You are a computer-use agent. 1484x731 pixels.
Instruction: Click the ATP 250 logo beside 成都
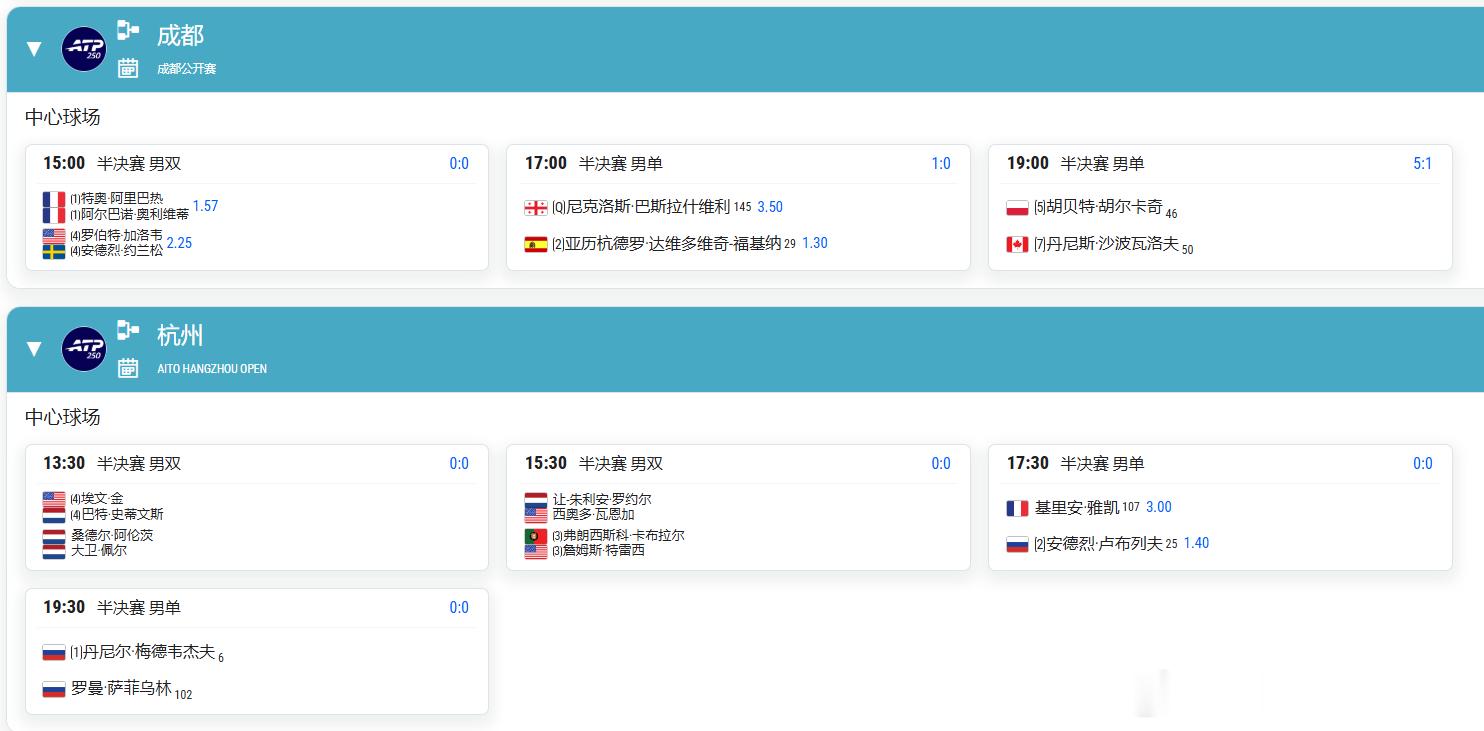click(84, 49)
